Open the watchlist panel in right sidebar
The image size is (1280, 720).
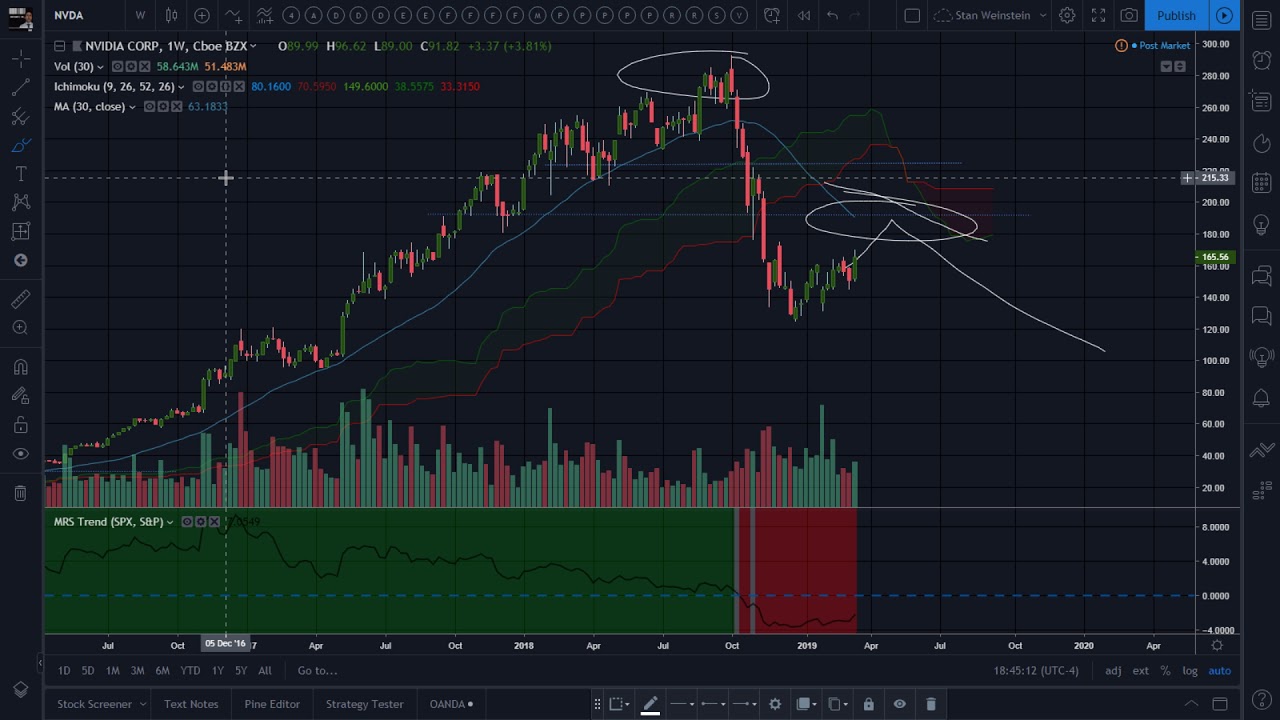click(x=1261, y=21)
